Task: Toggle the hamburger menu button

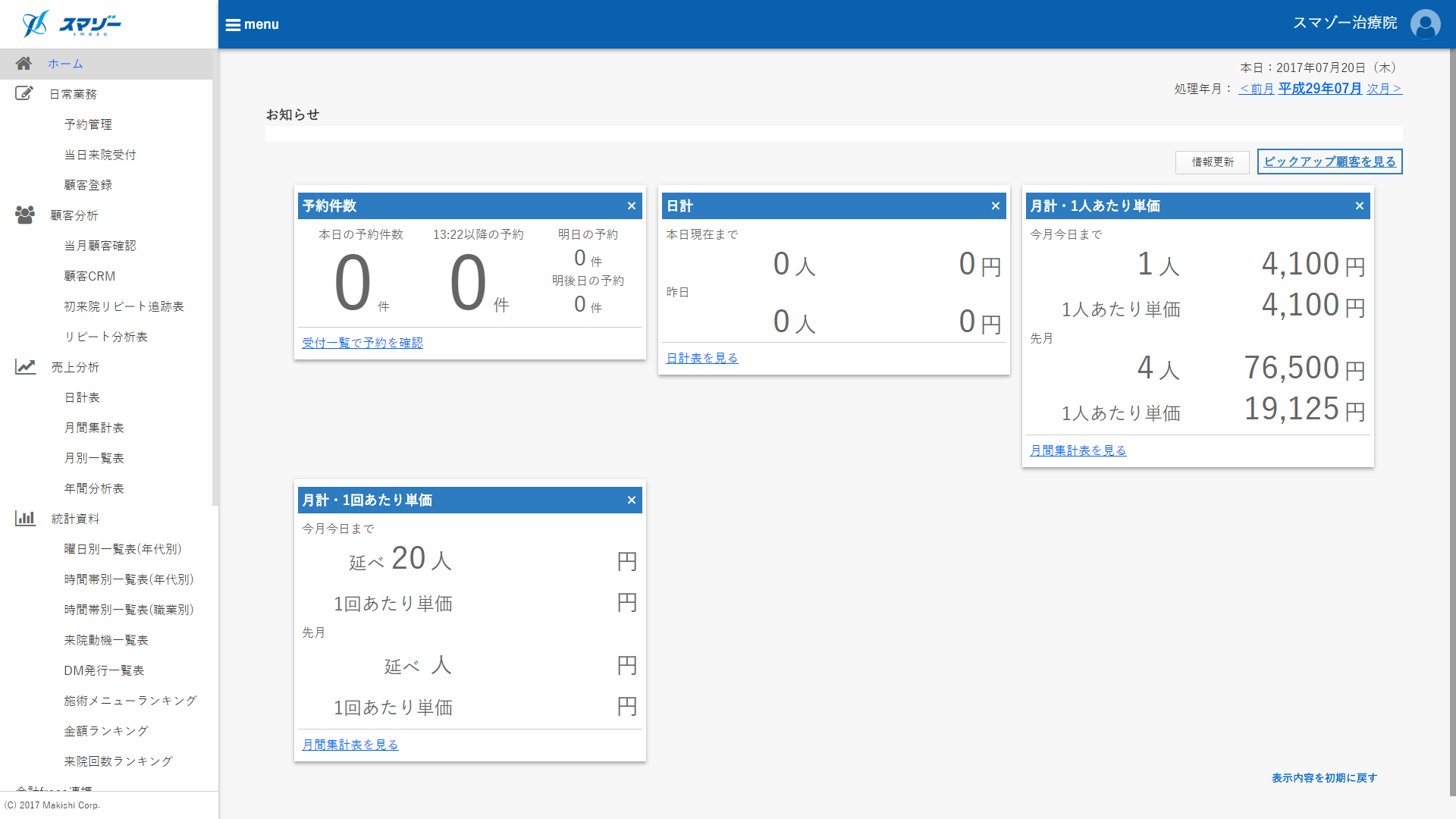Action: tap(252, 24)
